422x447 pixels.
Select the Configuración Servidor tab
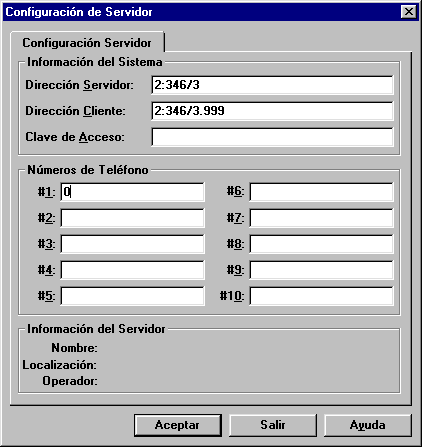point(87,42)
